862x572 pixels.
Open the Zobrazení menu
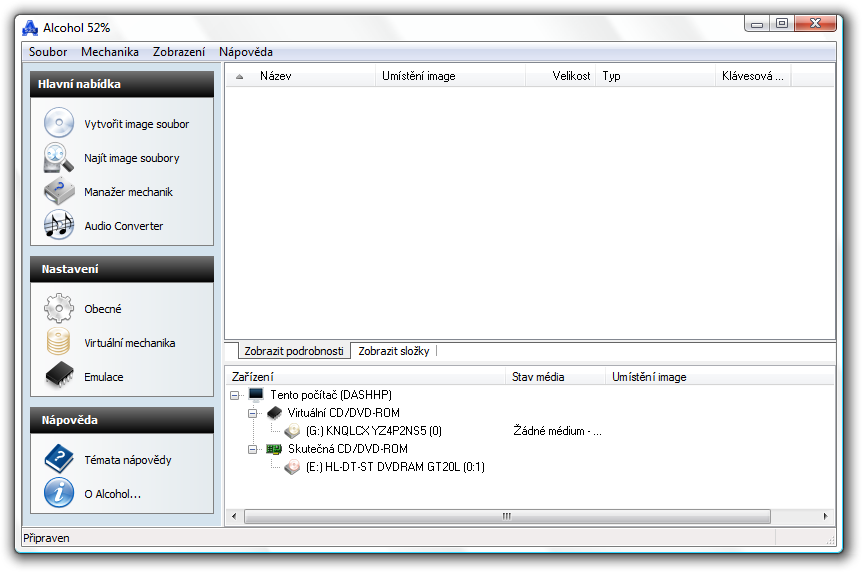click(x=179, y=52)
